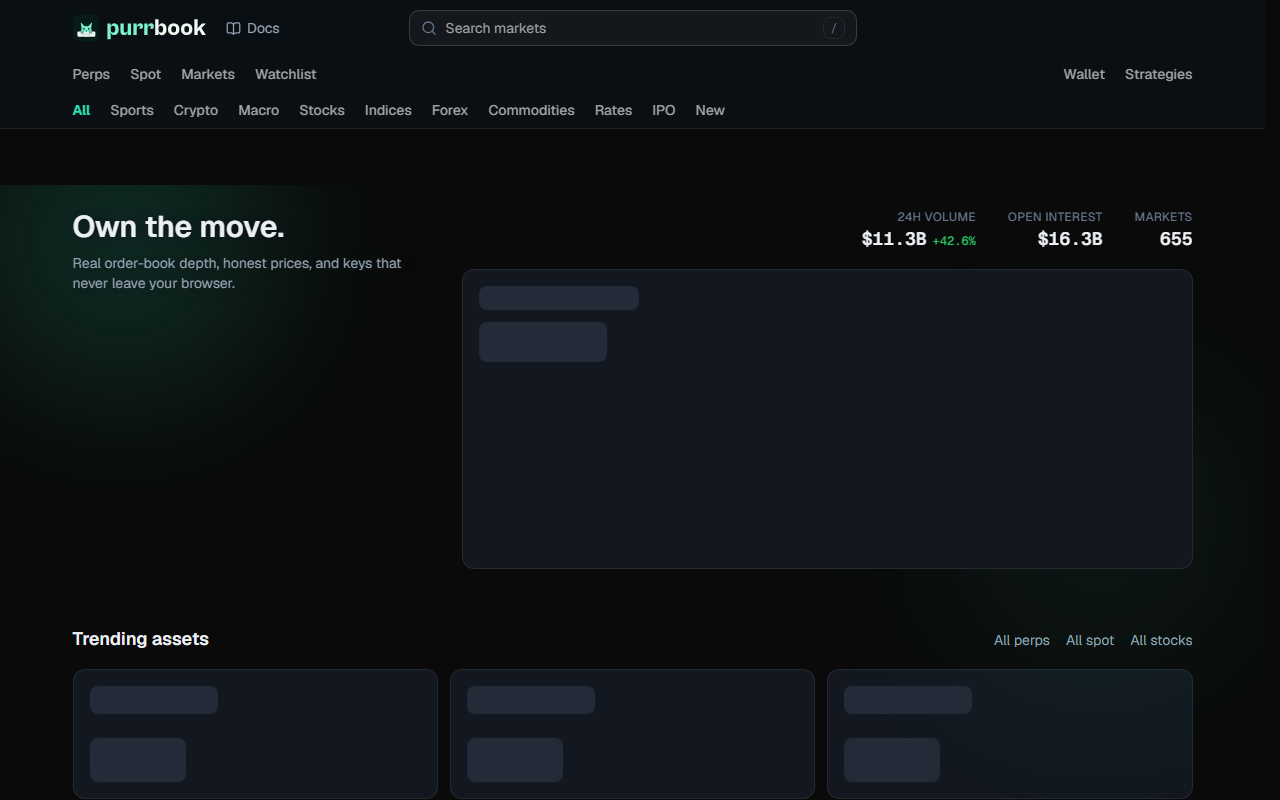Filter by Stocks category
This screenshot has width=1280, height=800.
point(322,110)
